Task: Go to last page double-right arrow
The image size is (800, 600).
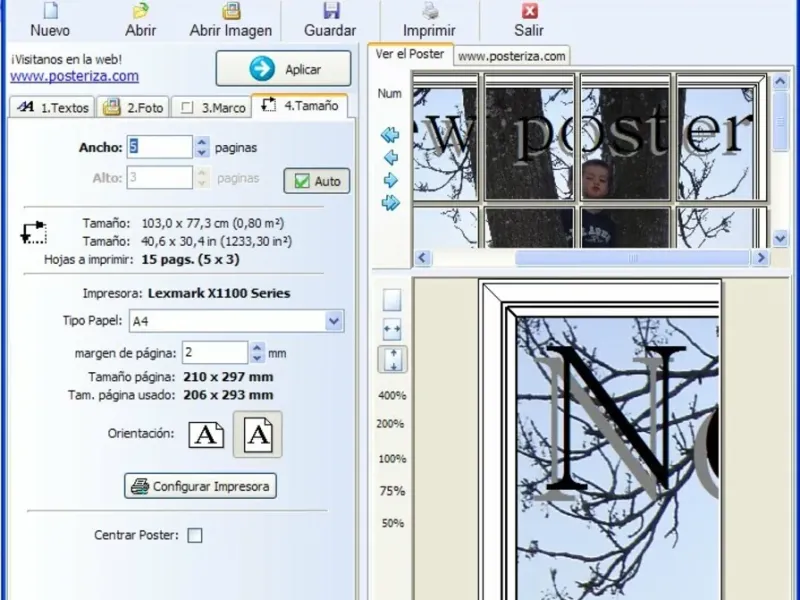Action: point(390,203)
